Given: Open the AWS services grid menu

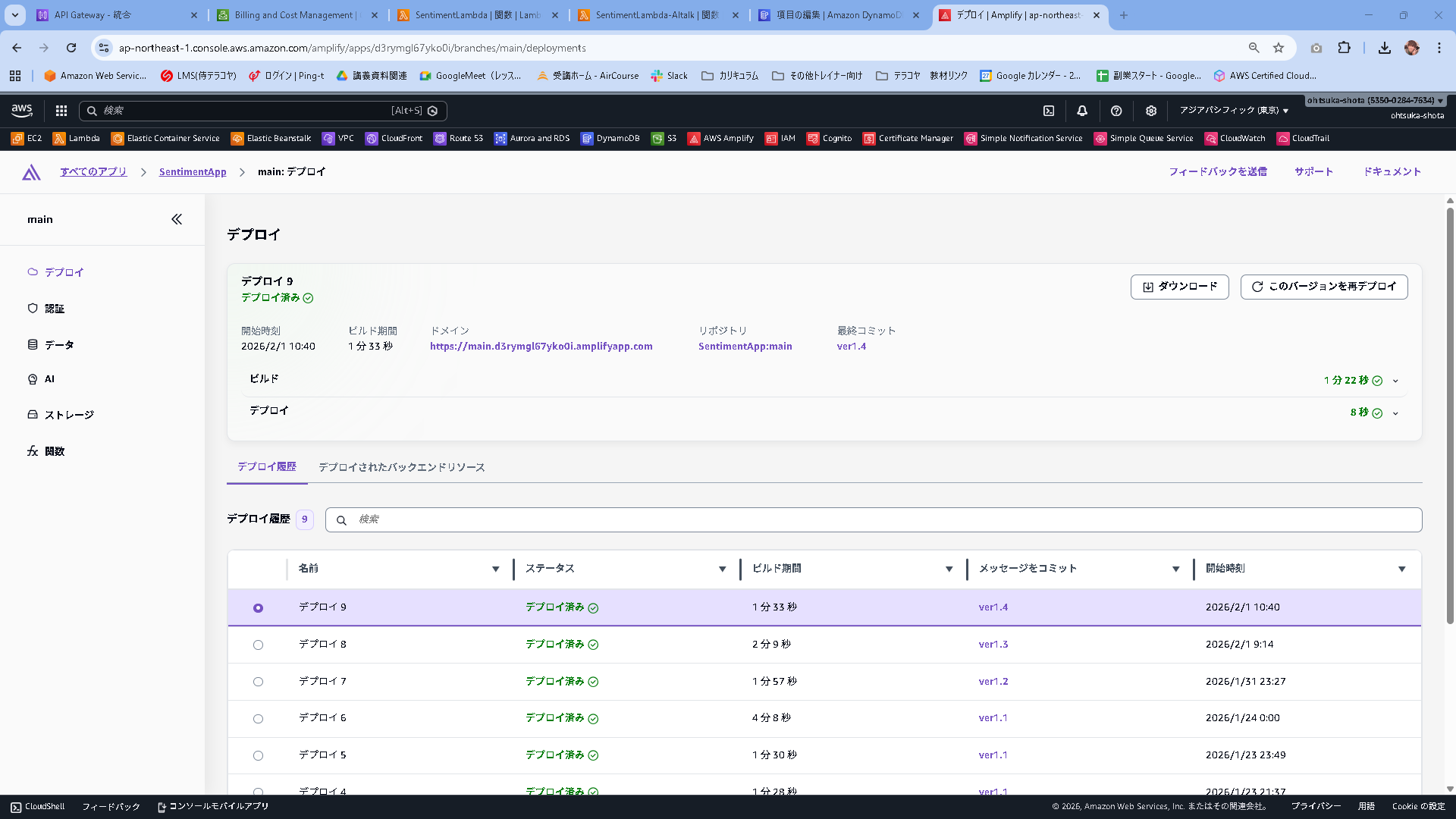Looking at the screenshot, I should pos(61,111).
